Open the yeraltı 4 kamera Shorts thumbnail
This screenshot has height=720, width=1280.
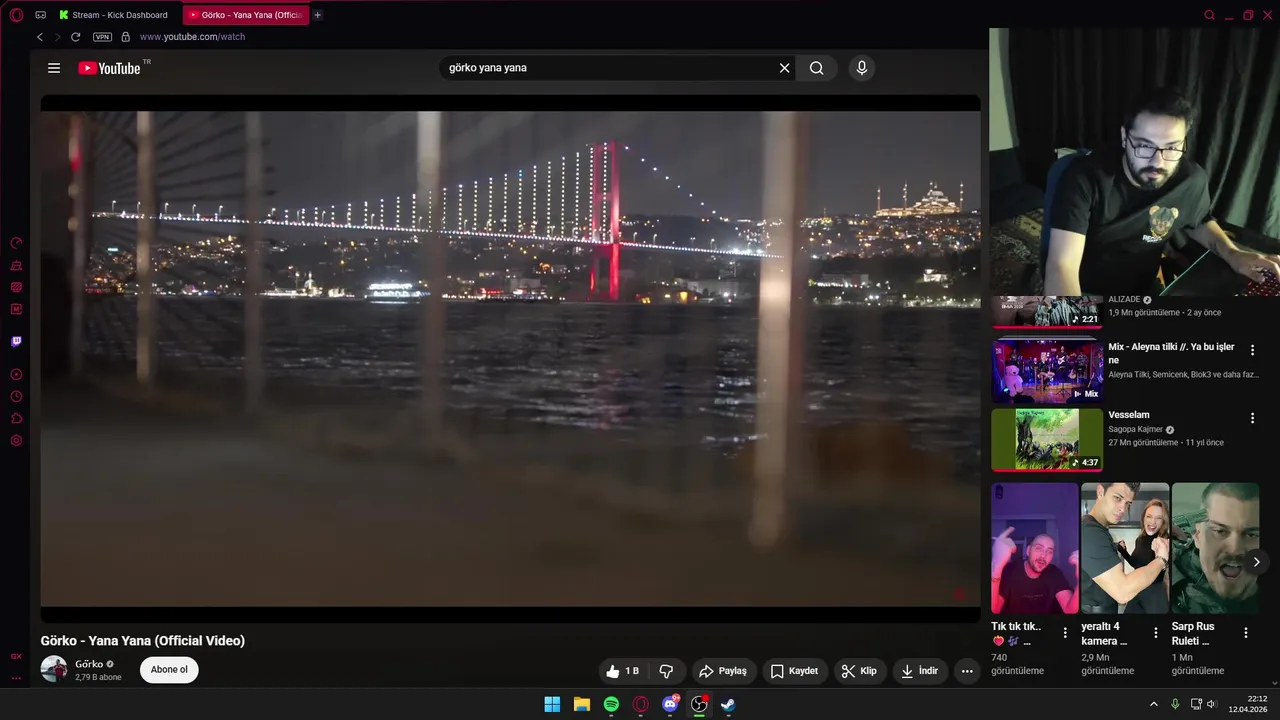tap(1125, 548)
